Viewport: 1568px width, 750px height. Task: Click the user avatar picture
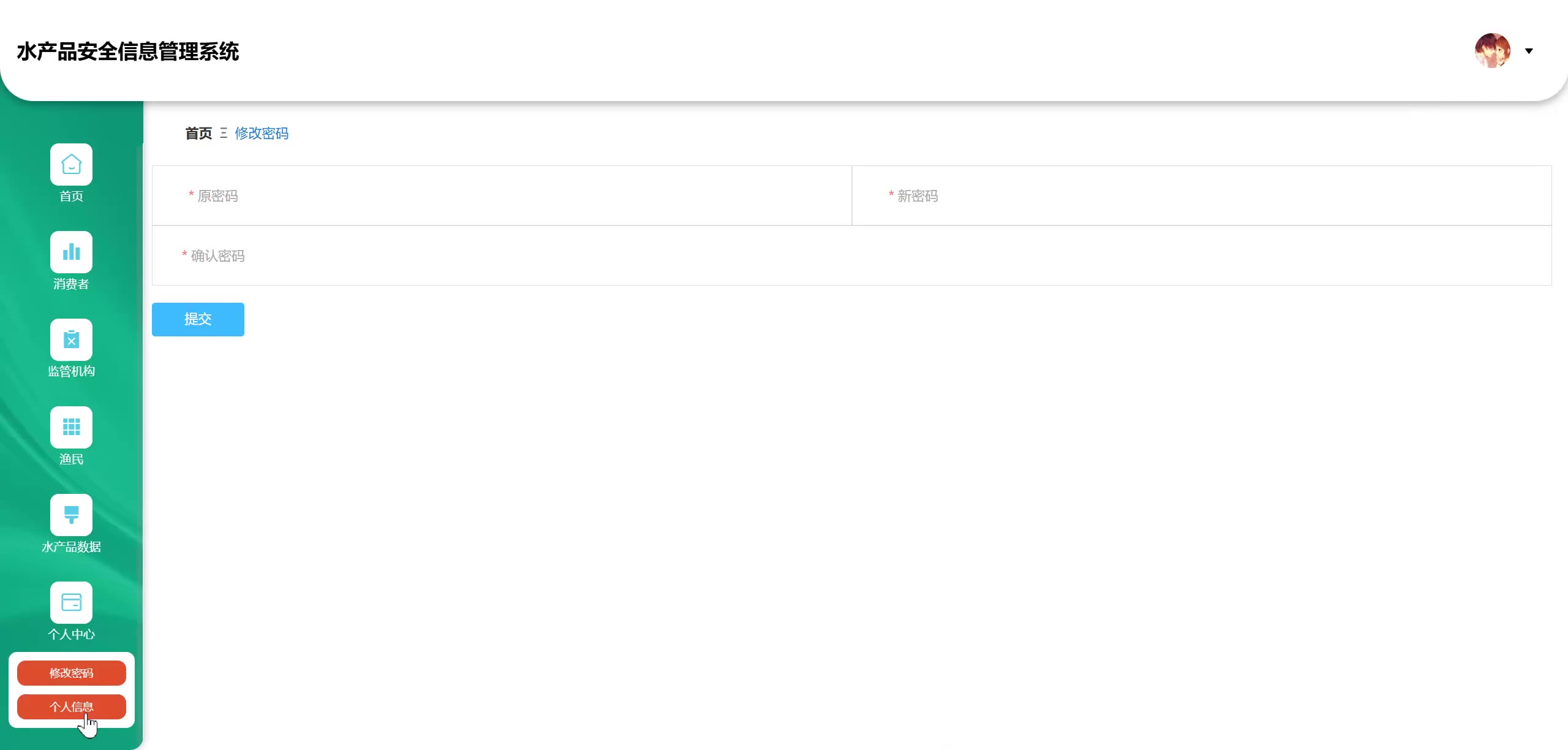[x=1492, y=51]
